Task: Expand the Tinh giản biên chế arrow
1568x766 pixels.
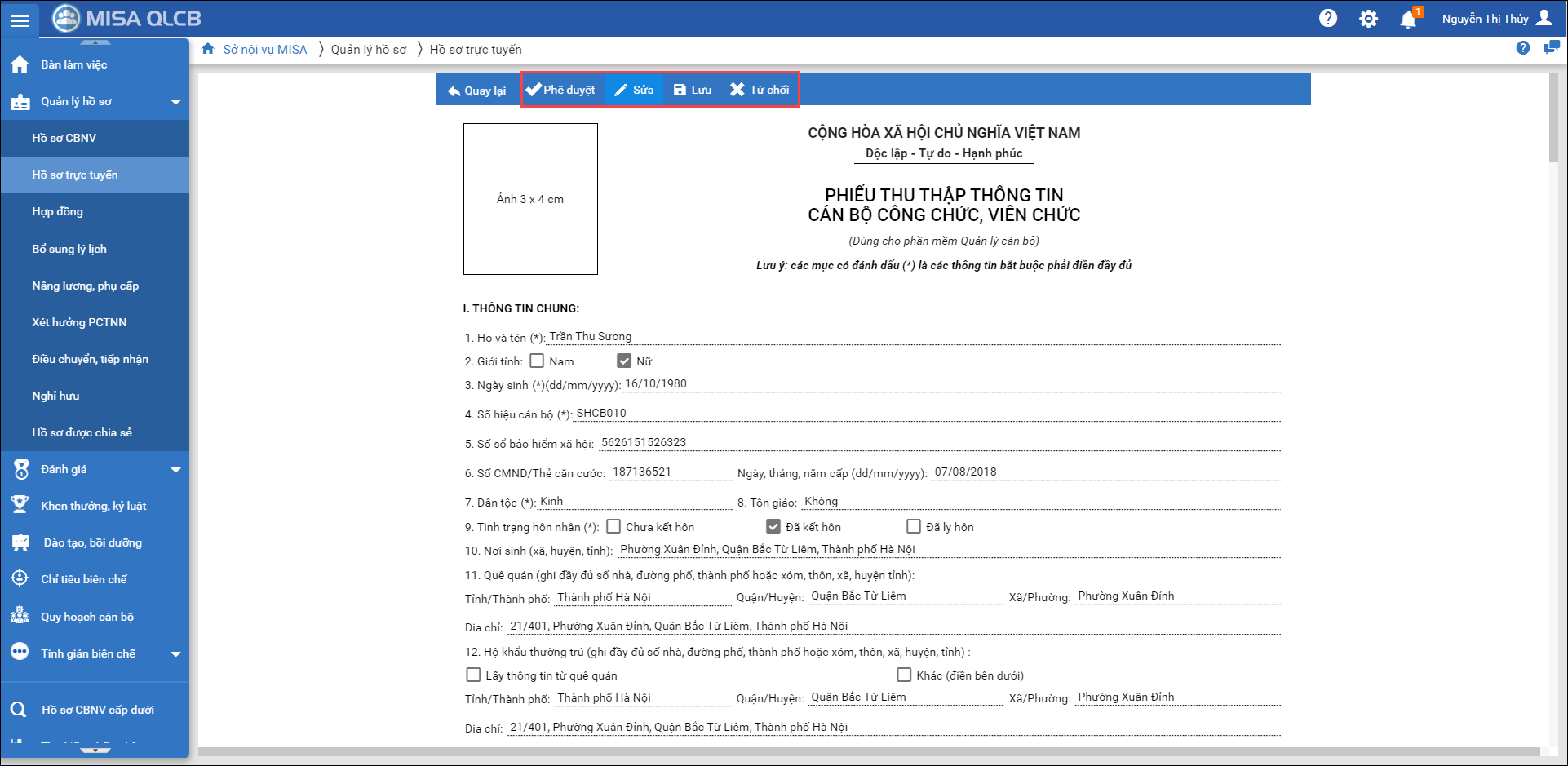Action: [x=175, y=654]
